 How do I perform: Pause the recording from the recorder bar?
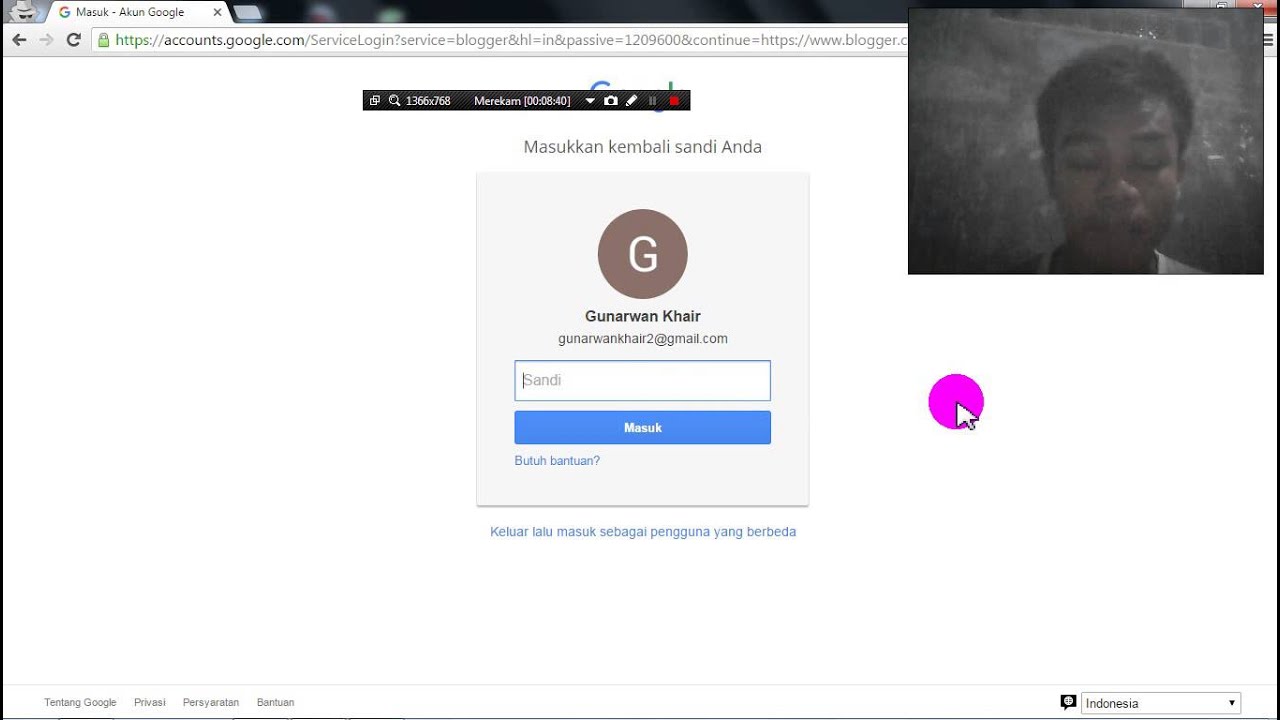click(653, 101)
